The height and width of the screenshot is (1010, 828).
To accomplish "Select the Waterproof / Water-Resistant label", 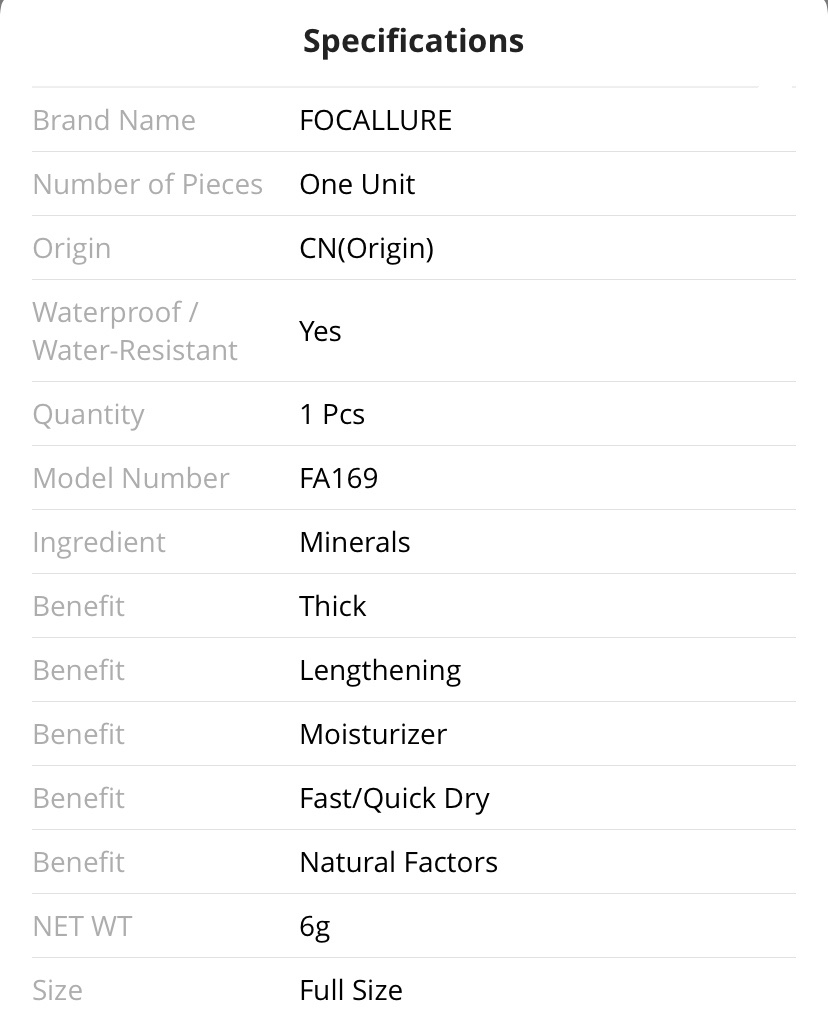I will [135, 331].
